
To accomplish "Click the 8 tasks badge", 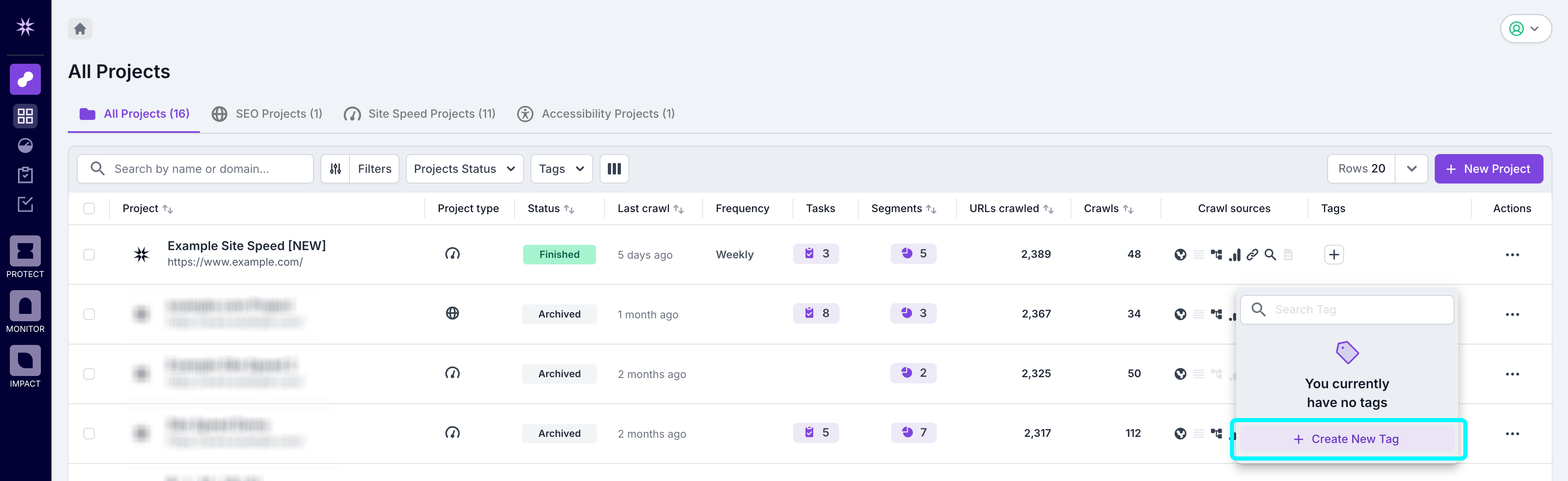I will click(815, 313).
